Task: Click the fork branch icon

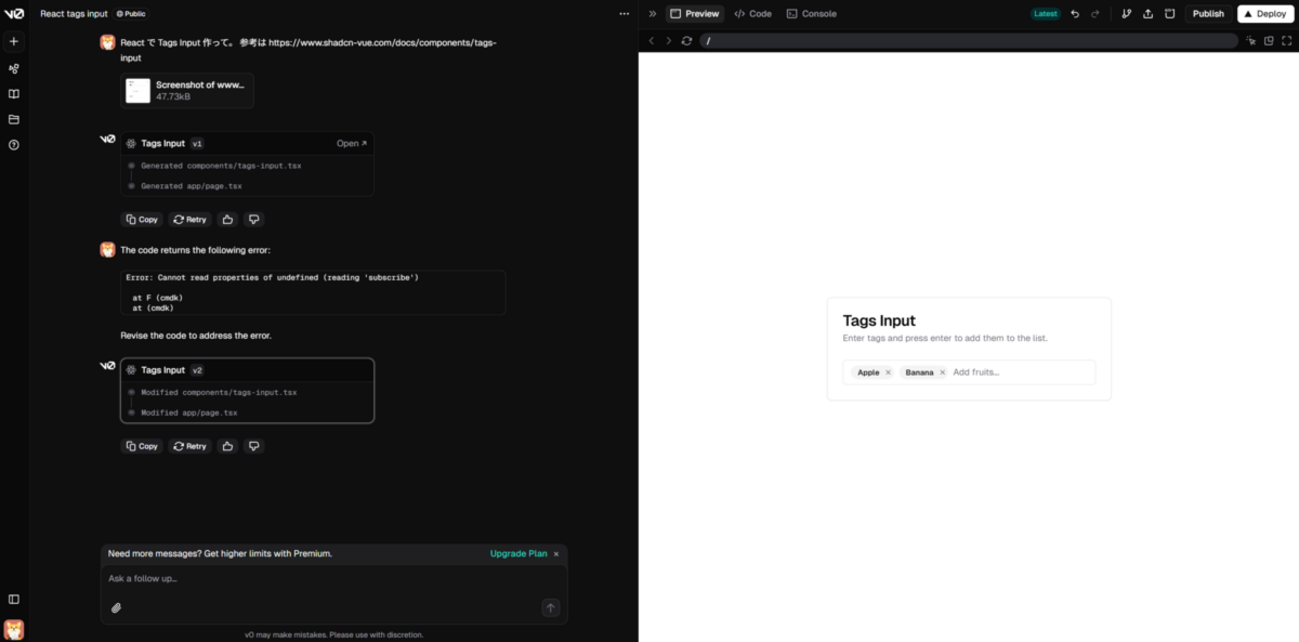Action: (1126, 14)
